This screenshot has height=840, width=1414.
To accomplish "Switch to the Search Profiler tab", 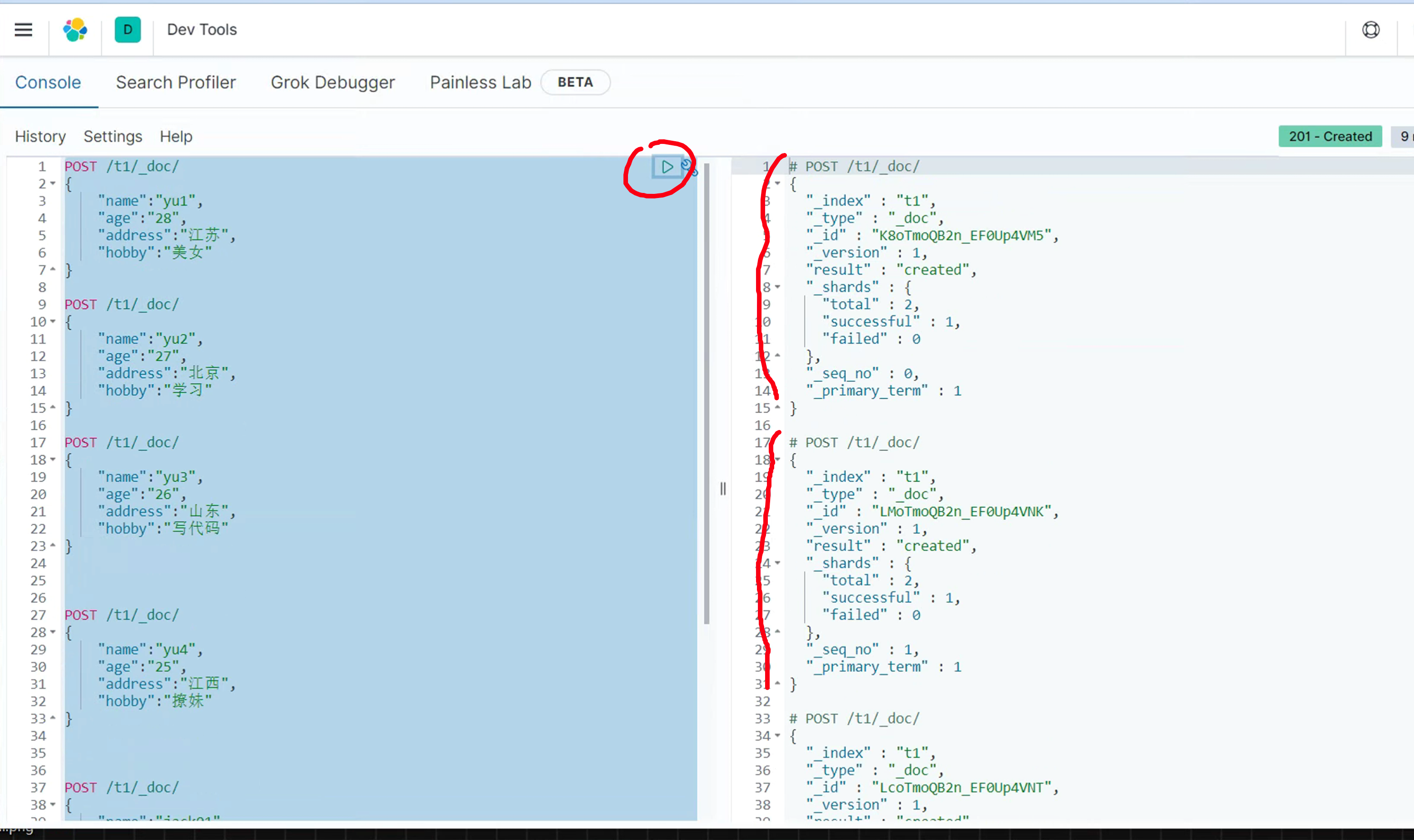I will point(175,83).
